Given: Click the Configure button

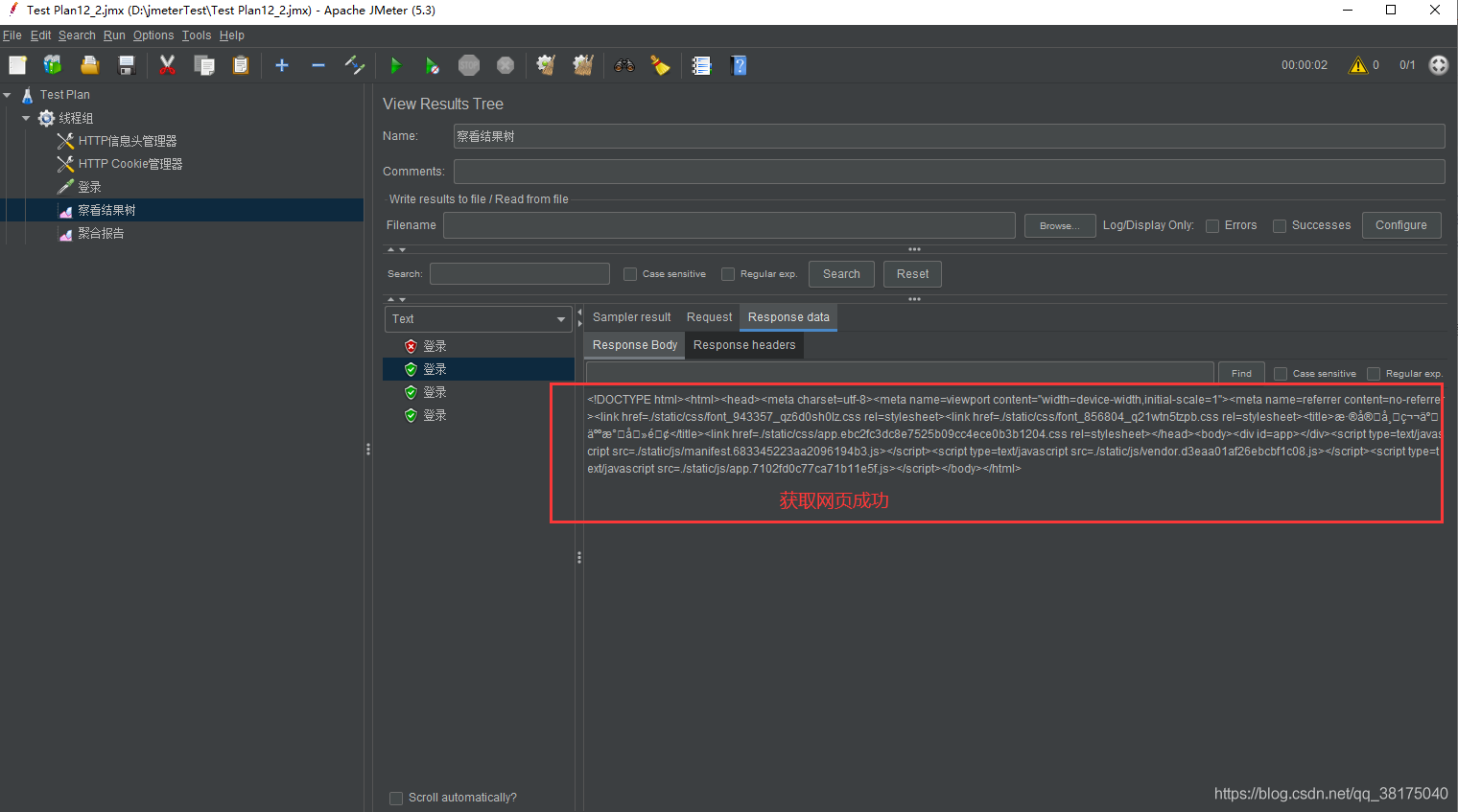Looking at the screenshot, I should click(1401, 225).
